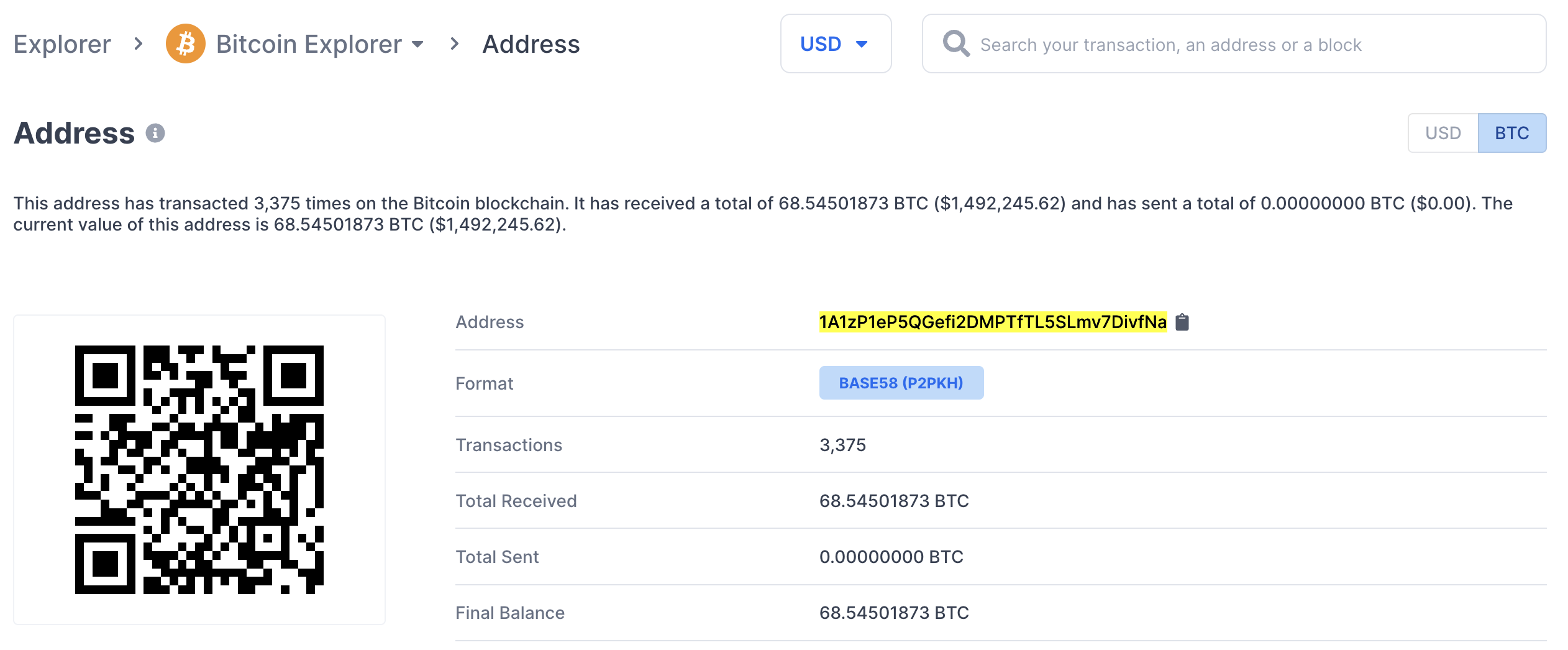Click the BASE58 (P2PKH) format badge
1568x650 pixels.
(x=901, y=383)
